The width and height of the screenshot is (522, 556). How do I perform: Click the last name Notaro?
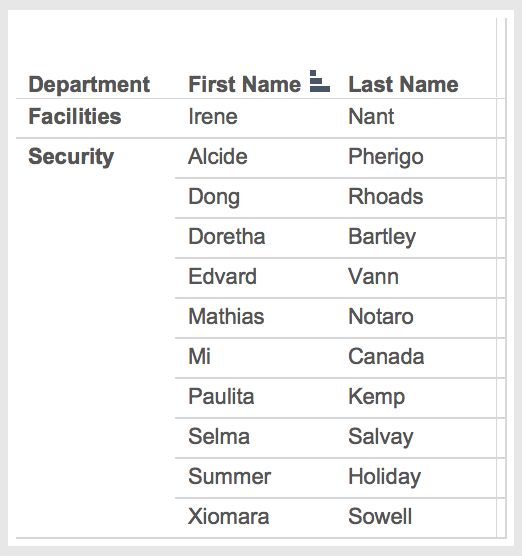(381, 317)
